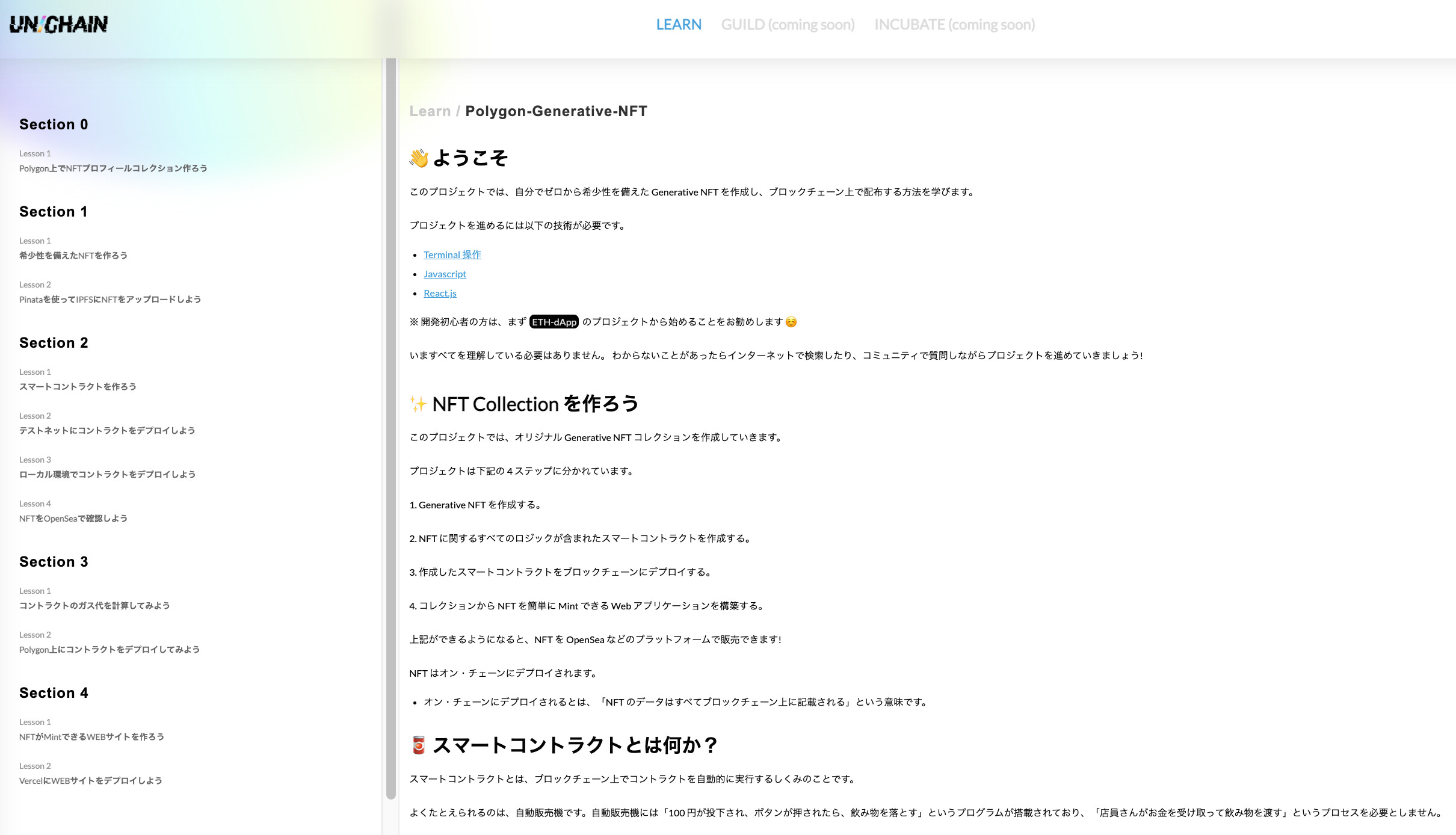Open NFTをOpenSeaで確認しよう lesson

[x=73, y=518]
